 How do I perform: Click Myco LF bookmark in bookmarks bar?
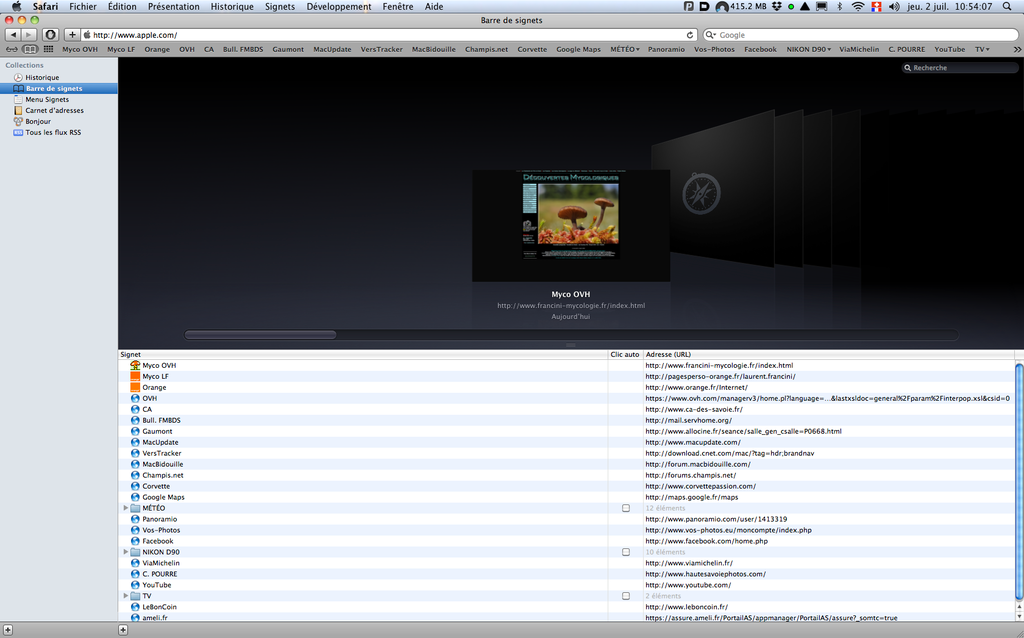(121, 49)
